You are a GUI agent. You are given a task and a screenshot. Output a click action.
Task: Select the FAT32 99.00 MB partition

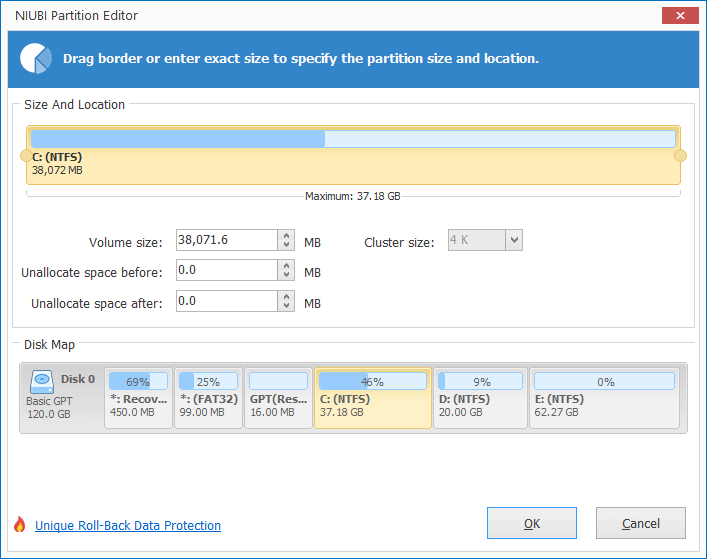point(208,398)
